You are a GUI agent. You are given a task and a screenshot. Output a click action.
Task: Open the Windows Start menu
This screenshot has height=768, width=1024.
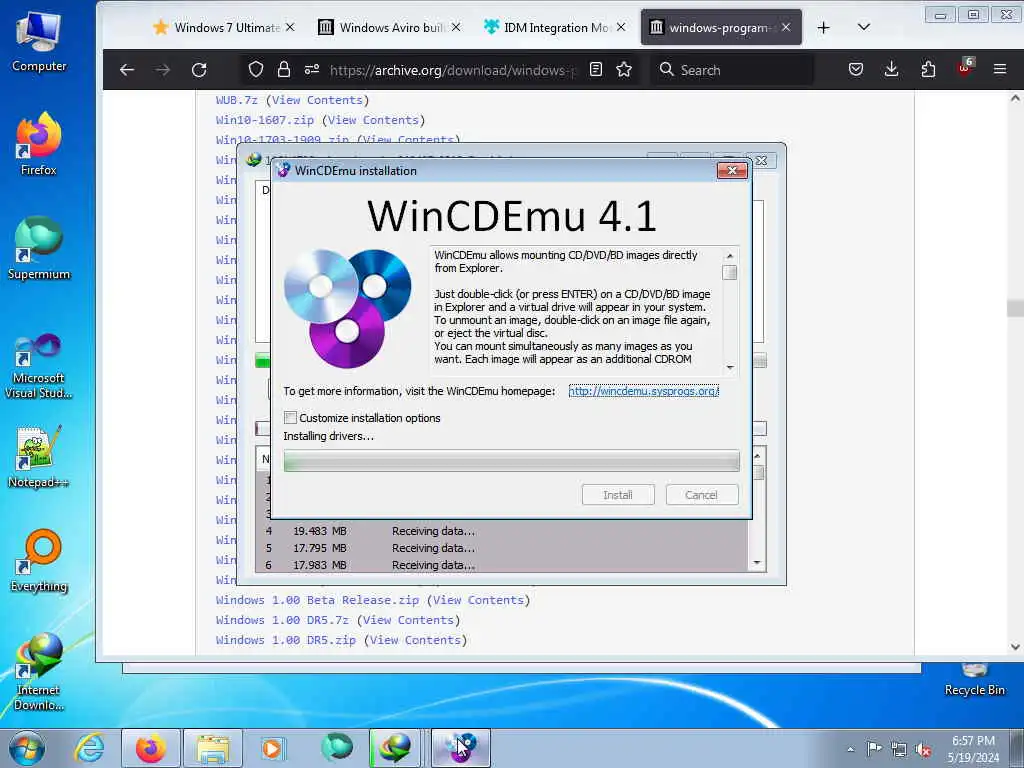27,748
